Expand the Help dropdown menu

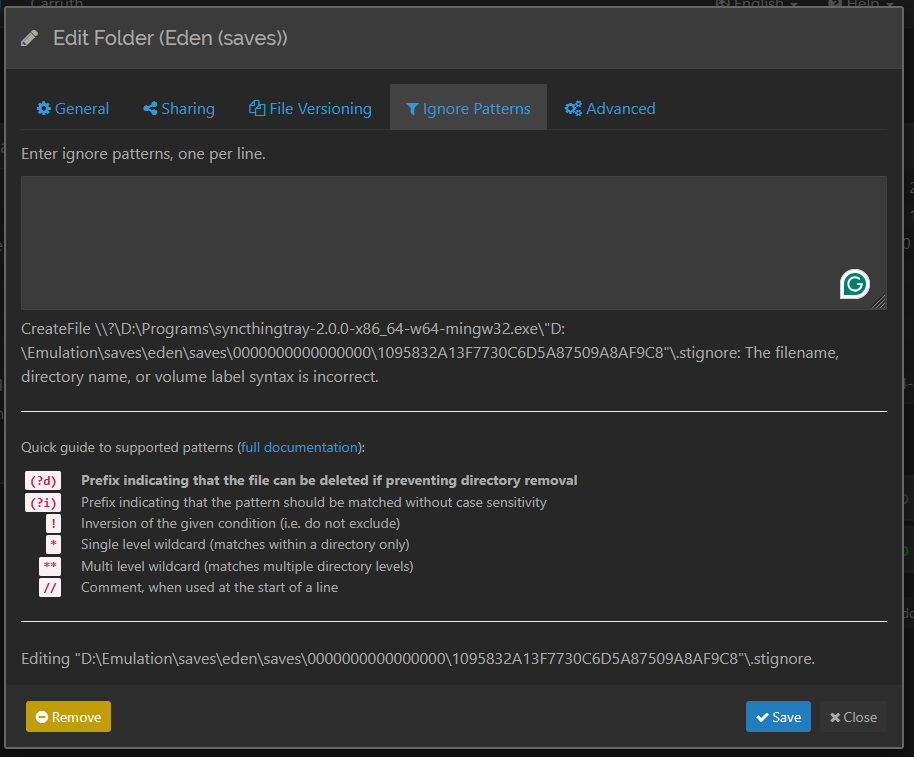(861, 3)
